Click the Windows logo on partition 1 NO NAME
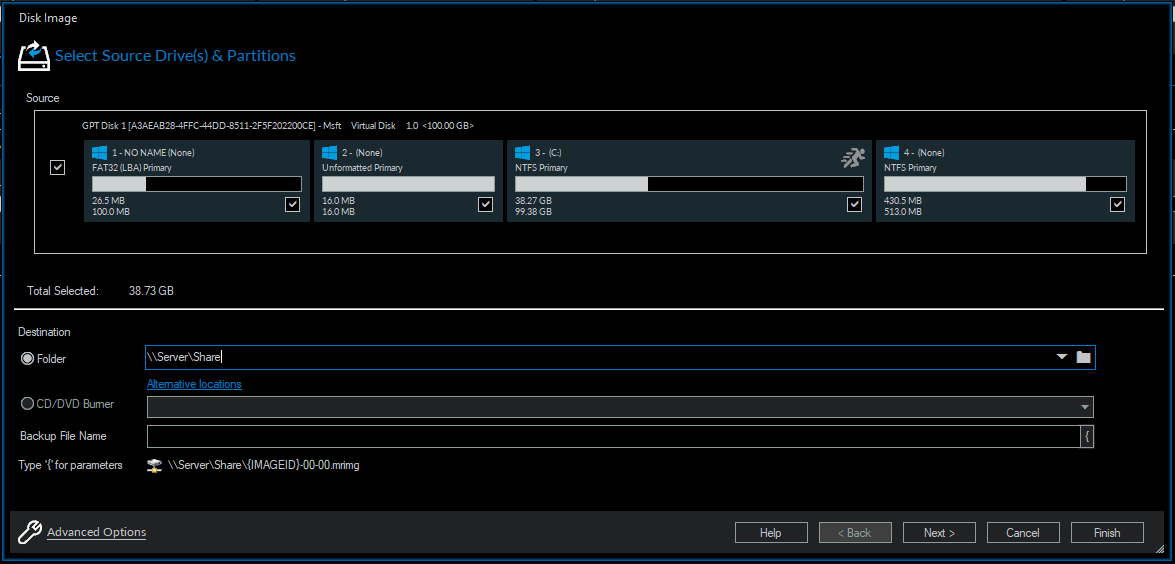 99,153
